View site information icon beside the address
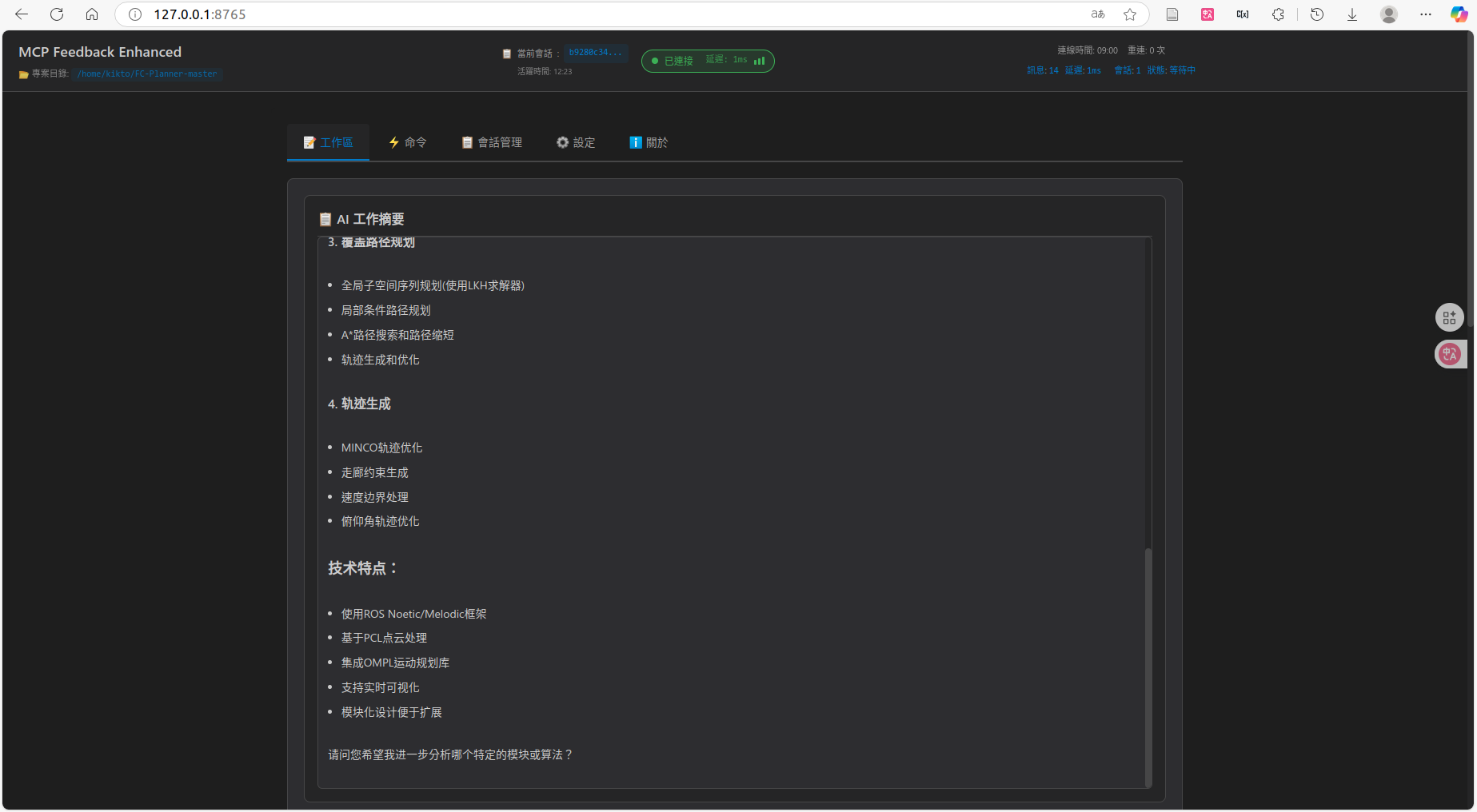The height and width of the screenshot is (812, 1477). (x=135, y=14)
